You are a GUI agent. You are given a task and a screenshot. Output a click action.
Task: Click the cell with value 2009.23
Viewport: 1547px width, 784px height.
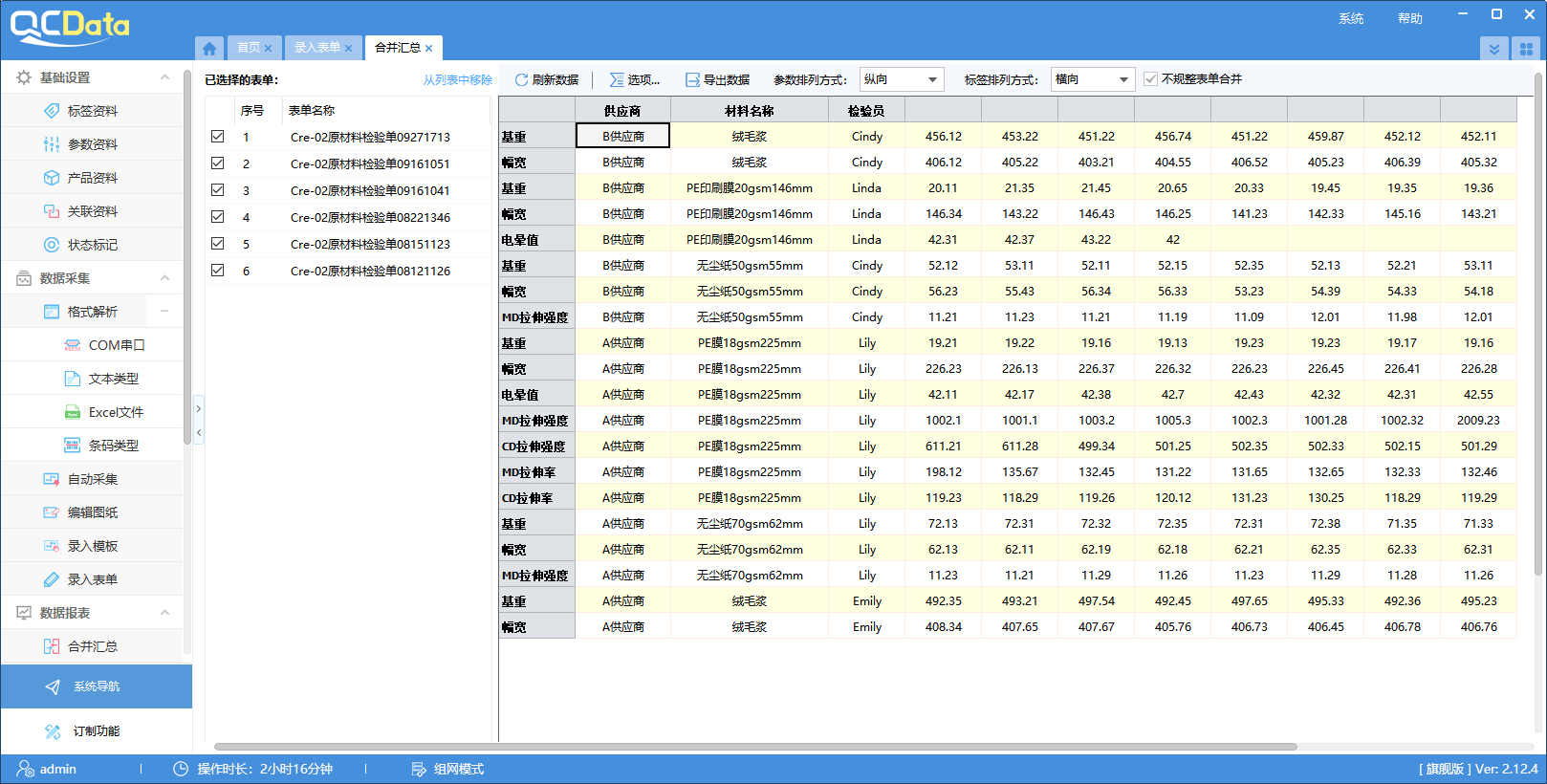pyautogui.click(x=1478, y=421)
